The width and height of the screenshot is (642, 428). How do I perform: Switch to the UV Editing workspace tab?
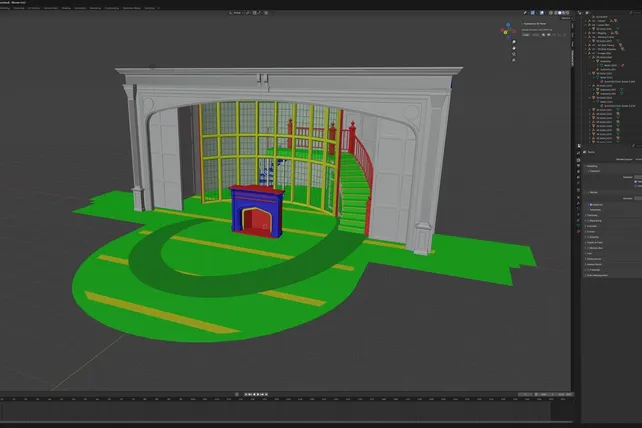[34, 8]
